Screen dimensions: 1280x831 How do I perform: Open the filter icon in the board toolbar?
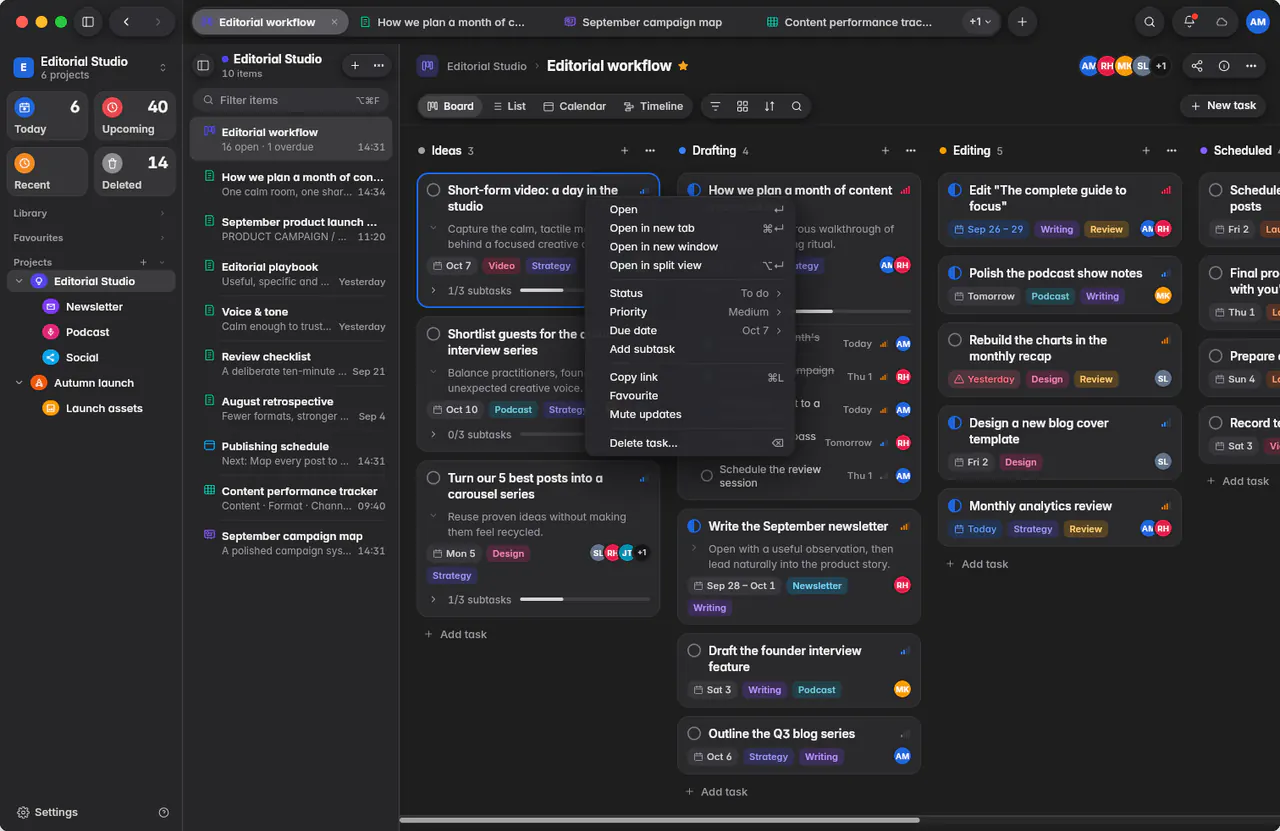click(x=715, y=106)
